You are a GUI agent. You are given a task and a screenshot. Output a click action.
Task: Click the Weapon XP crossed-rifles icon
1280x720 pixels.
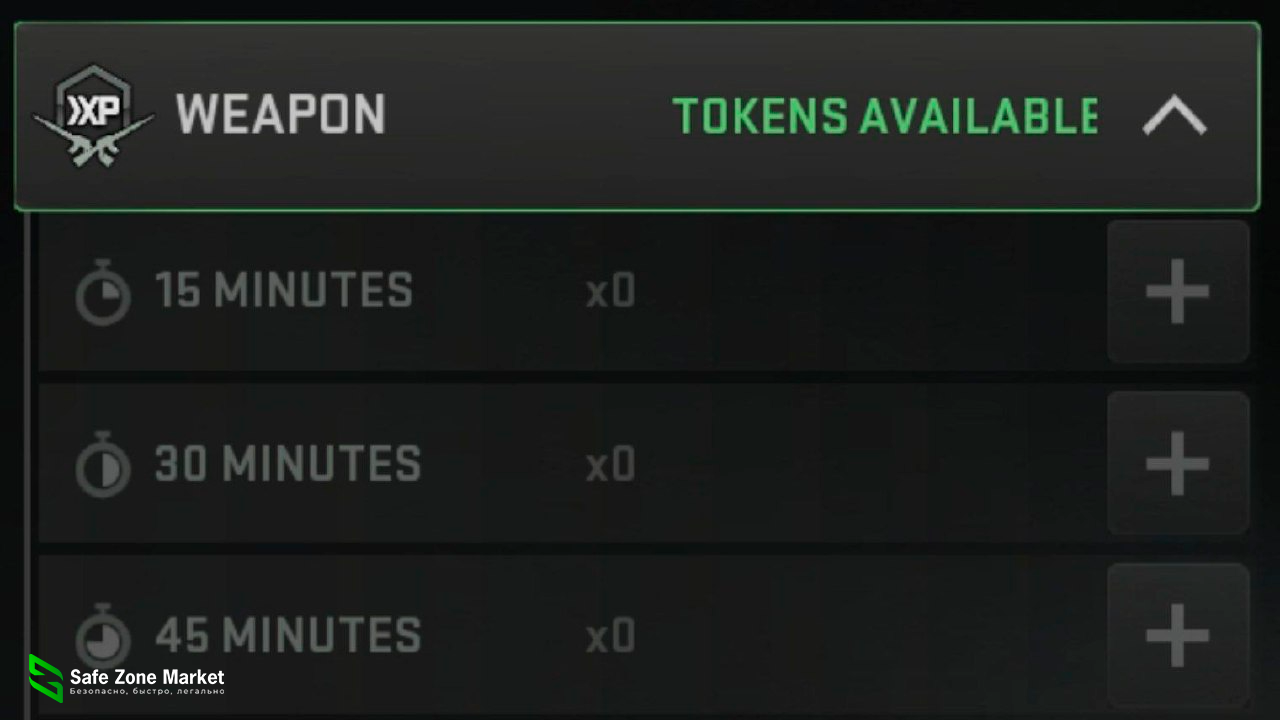(93, 116)
